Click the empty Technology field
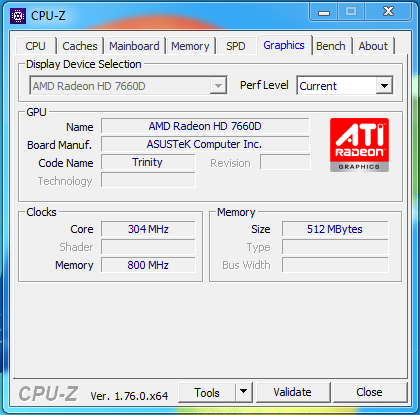The image size is (420, 415). [x=148, y=180]
